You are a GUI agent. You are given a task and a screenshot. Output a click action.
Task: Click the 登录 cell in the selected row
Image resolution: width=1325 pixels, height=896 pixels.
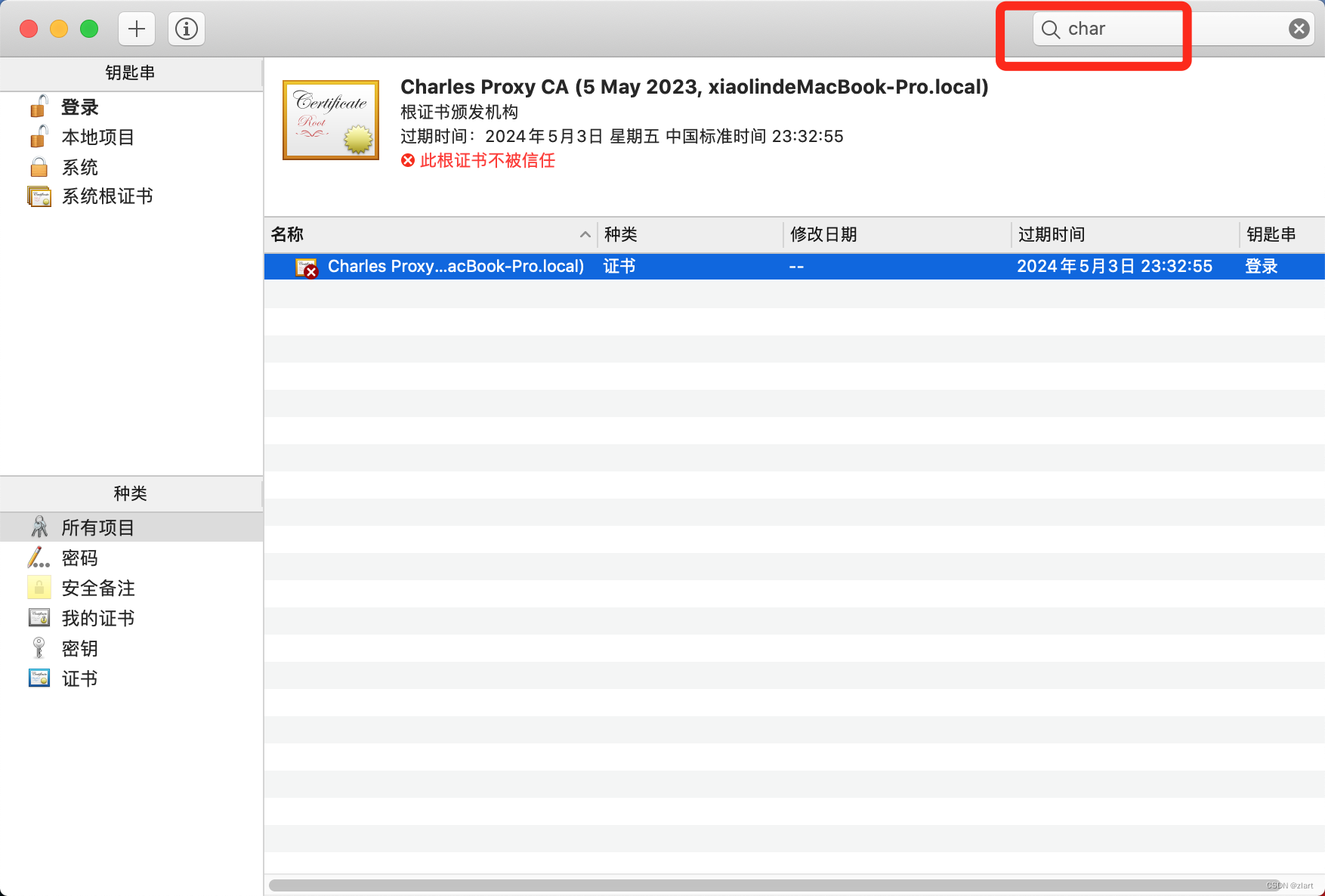coord(1261,267)
